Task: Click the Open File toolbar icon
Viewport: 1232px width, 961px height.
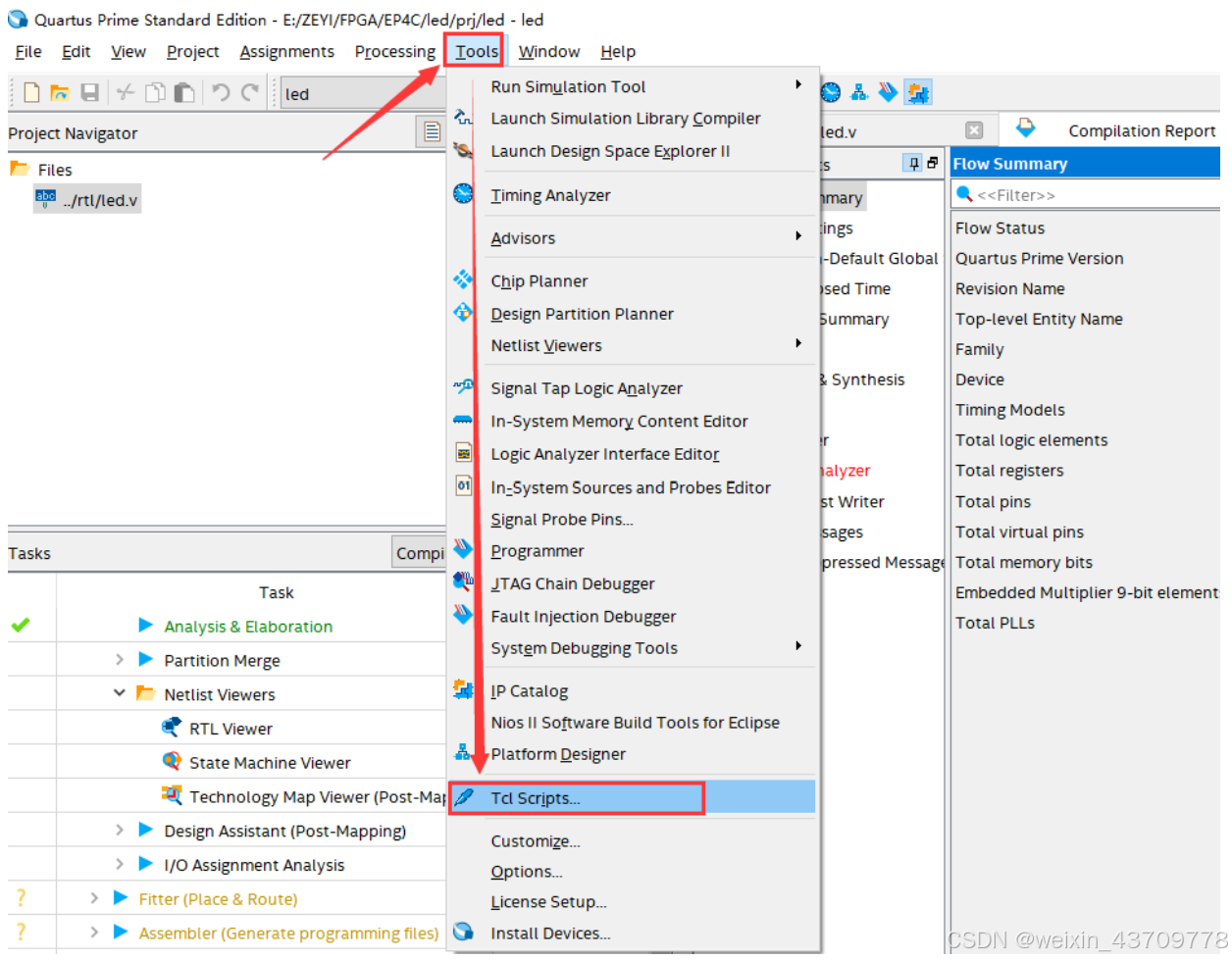Action: (60, 92)
